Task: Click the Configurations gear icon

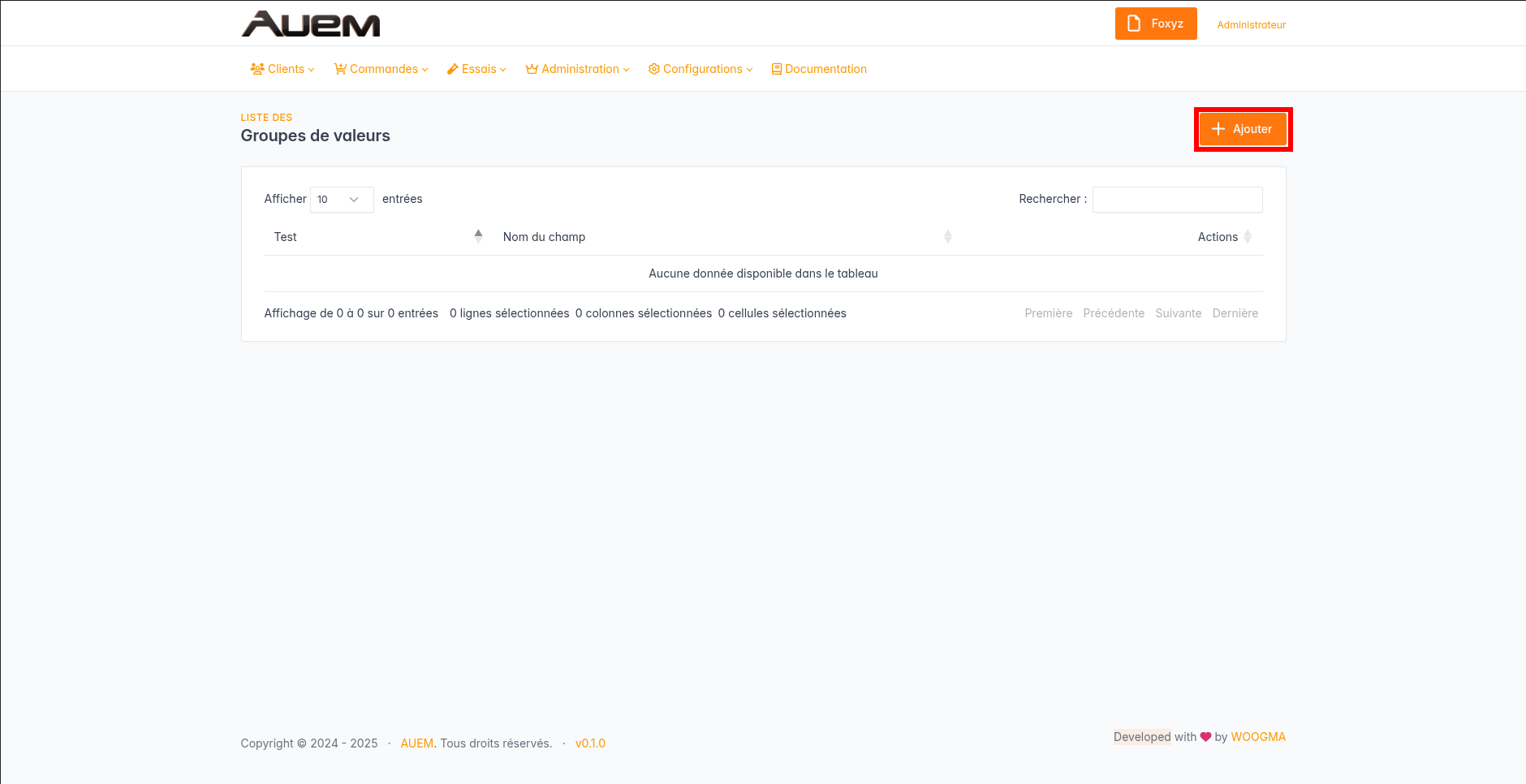Action: (x=653, y=69)
